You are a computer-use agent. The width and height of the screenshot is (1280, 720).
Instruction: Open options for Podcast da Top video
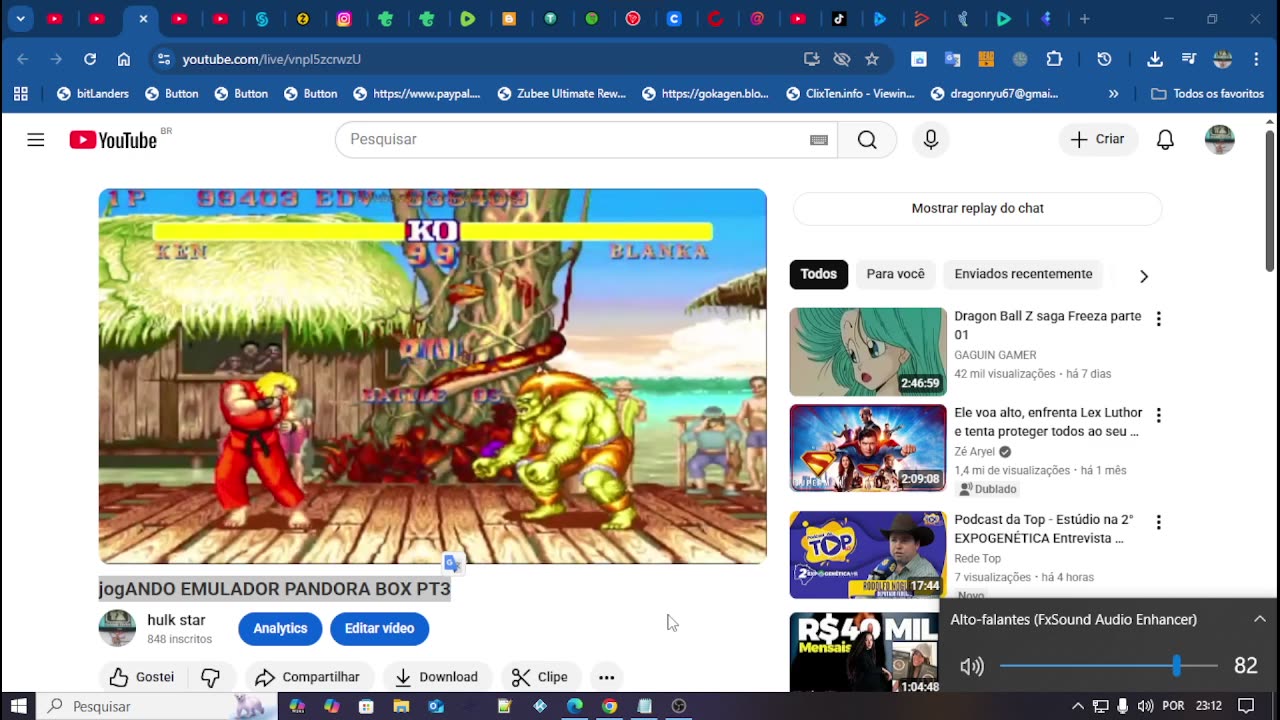(1158, 522)
